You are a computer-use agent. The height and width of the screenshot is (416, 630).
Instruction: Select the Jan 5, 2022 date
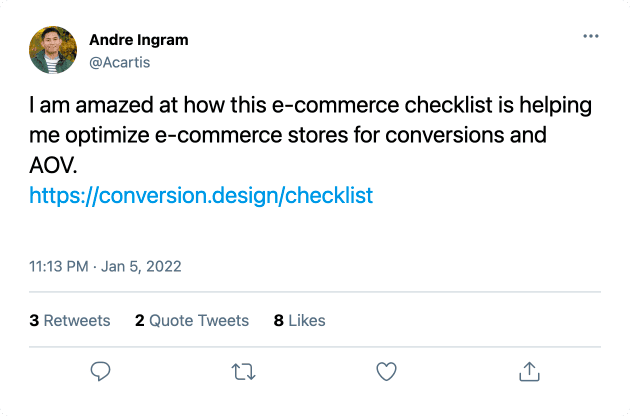[x=141, y=266]
